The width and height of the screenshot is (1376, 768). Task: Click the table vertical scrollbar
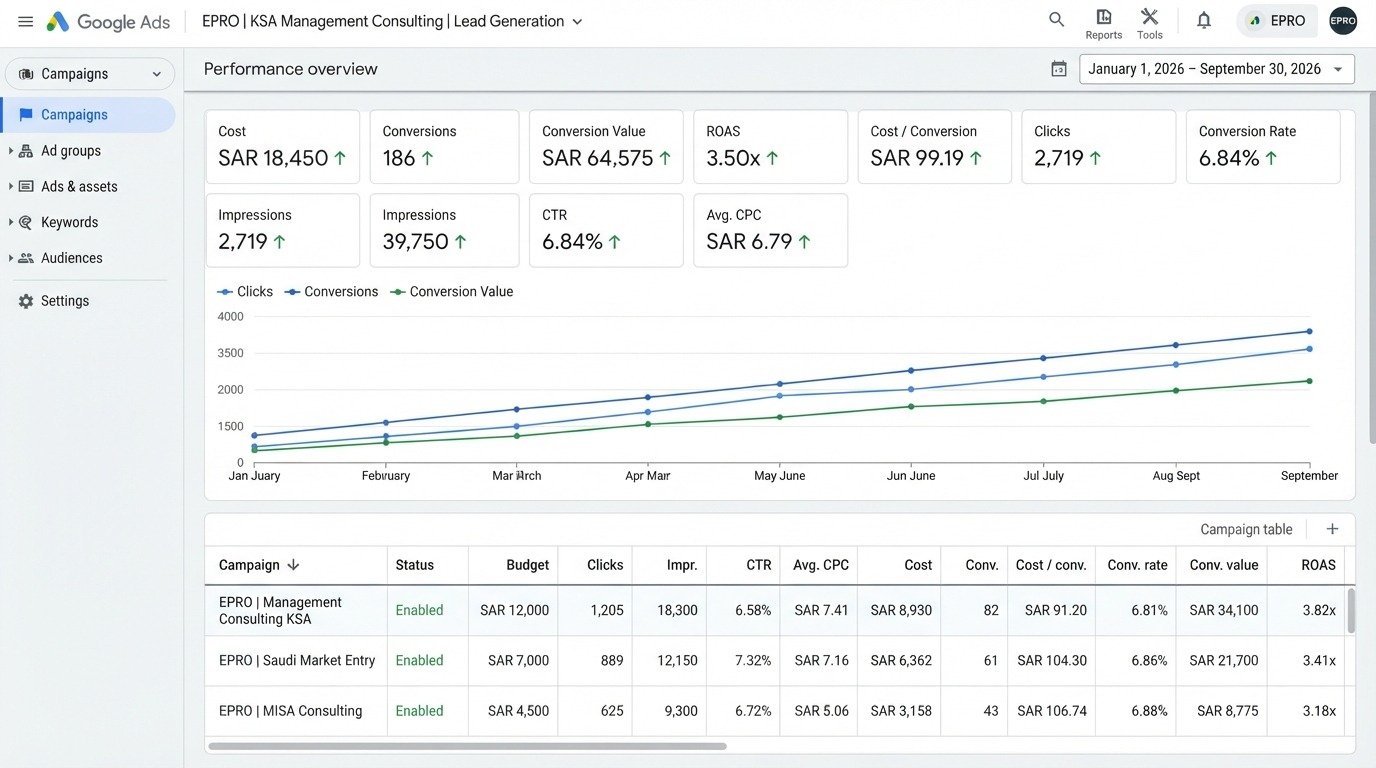click(1350, 610)
